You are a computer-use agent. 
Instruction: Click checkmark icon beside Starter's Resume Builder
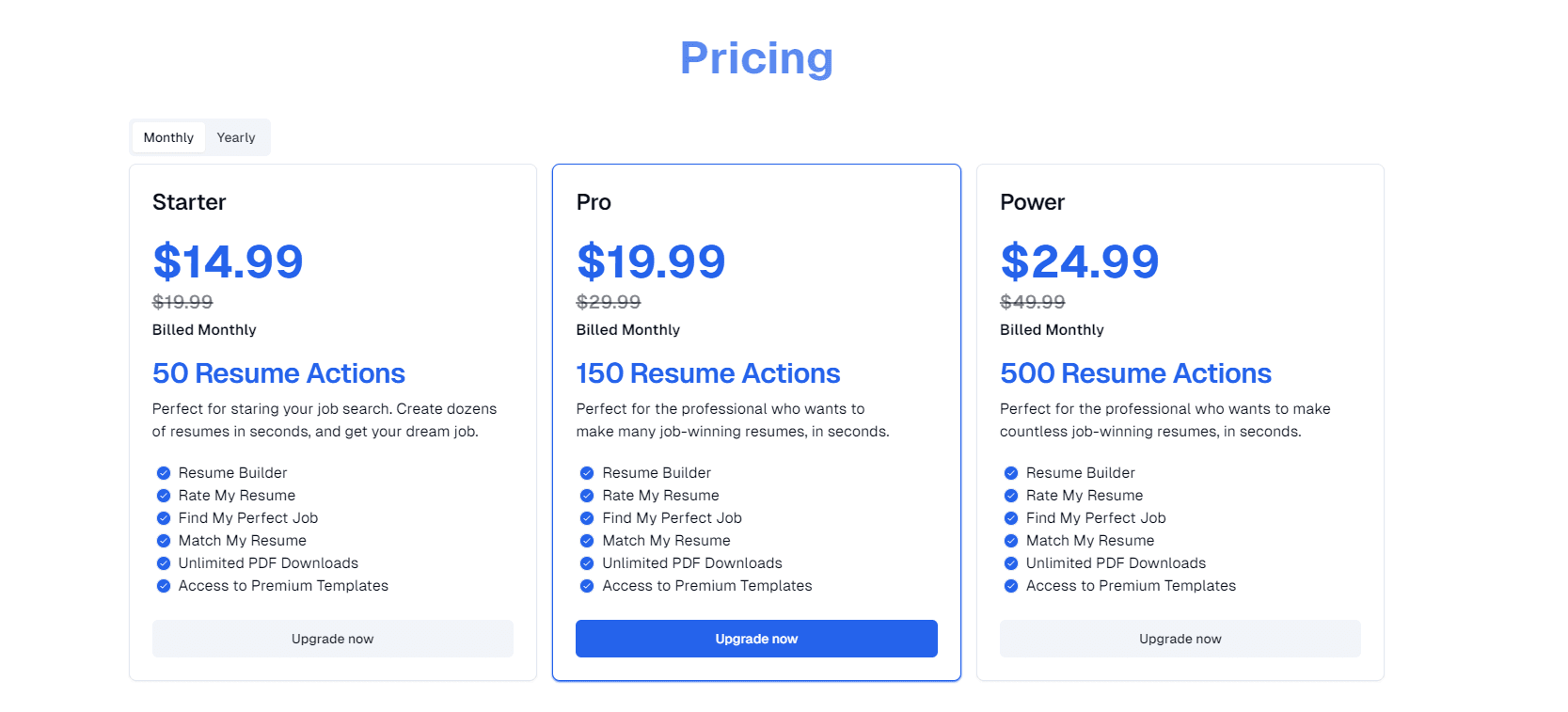click(x=164, y=473)
